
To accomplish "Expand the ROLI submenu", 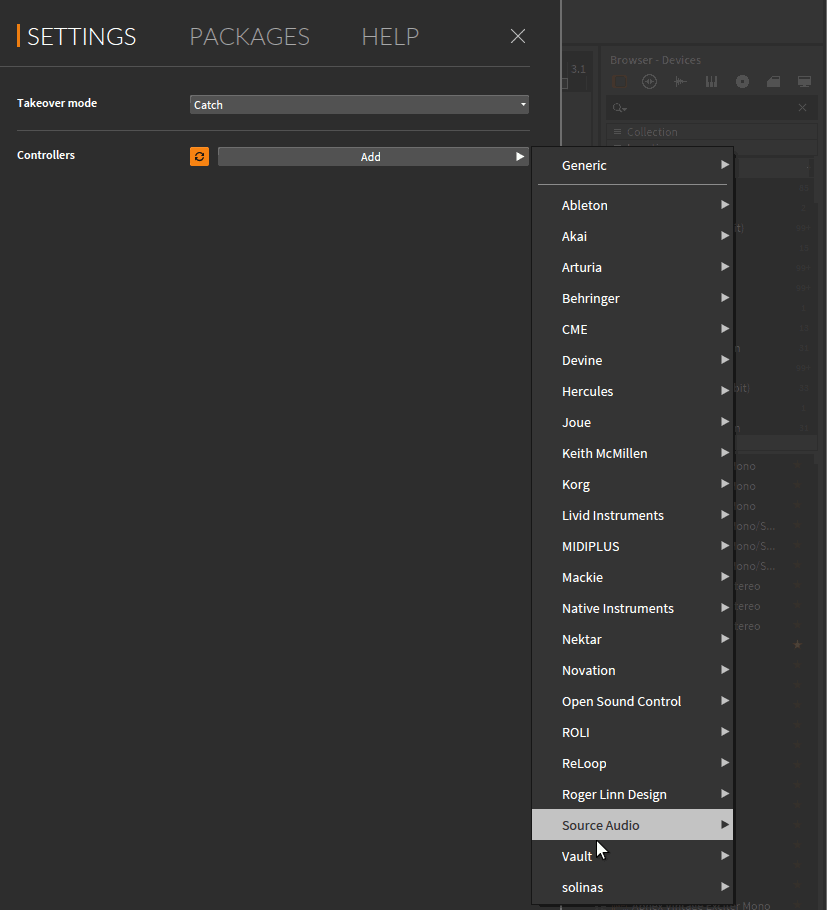I will pyautogui.click(x=633, y=732).
